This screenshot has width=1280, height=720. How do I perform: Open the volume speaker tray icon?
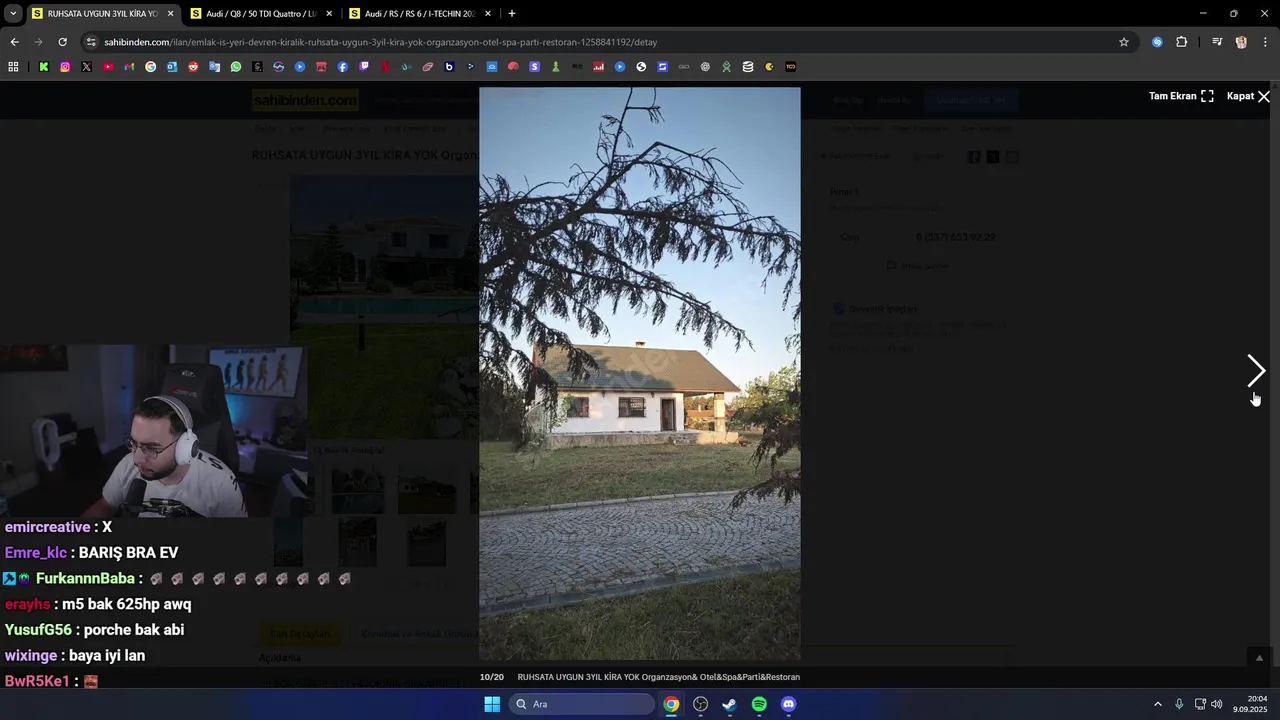pyautogui.click(x=1217, y=704)
